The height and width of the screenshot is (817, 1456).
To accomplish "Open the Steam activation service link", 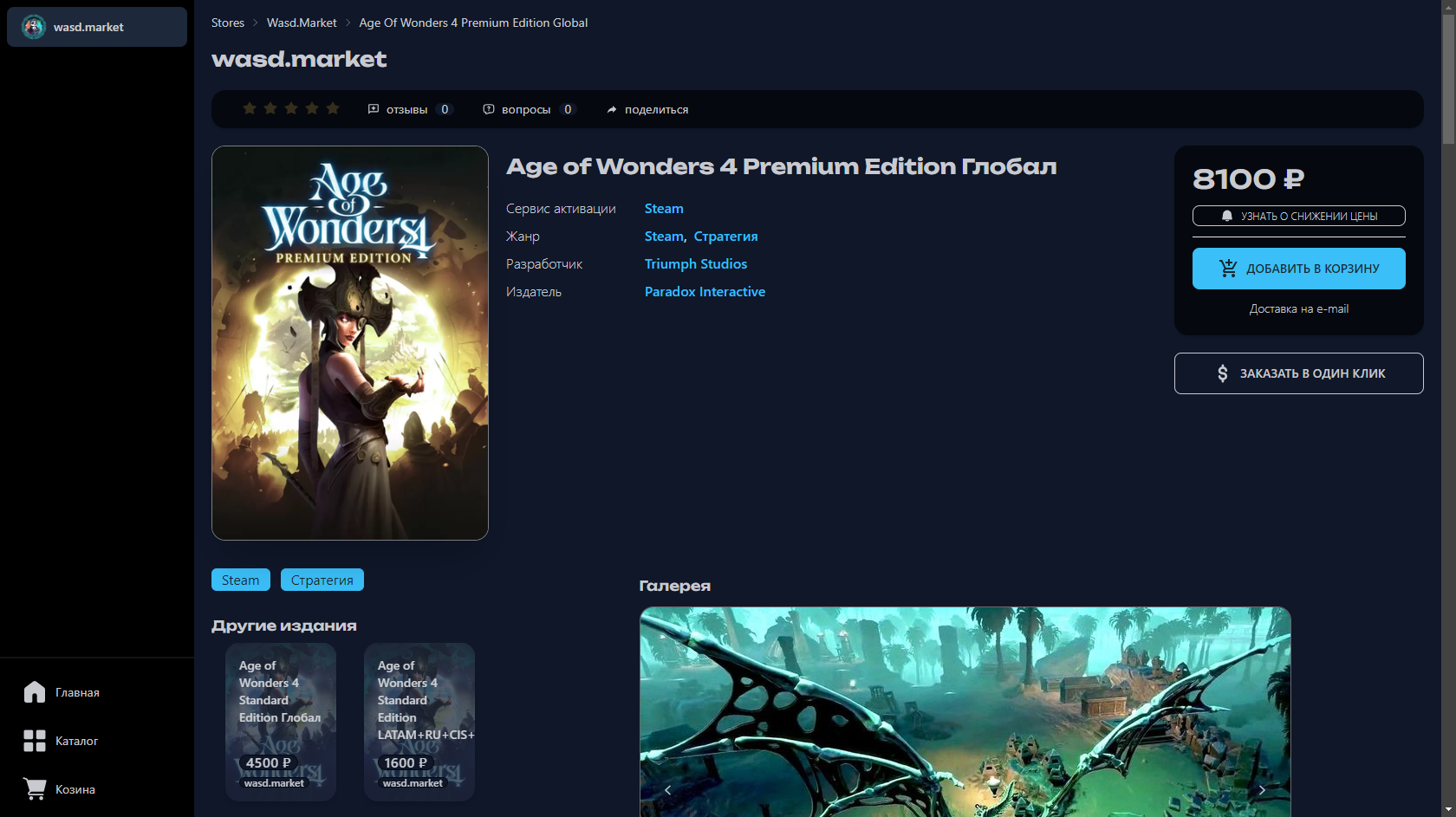I will (x=664, y=209).
